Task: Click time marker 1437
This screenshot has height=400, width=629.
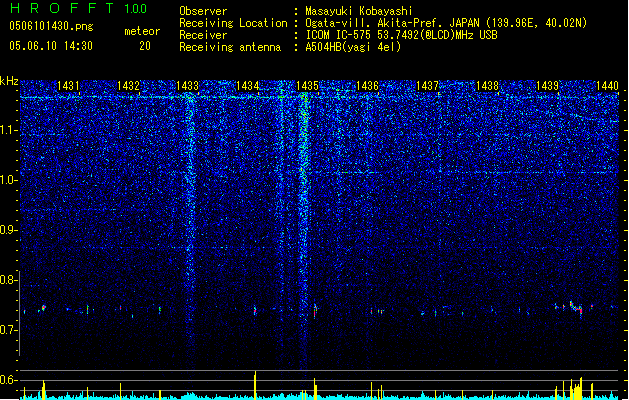Action: [428, 86]
